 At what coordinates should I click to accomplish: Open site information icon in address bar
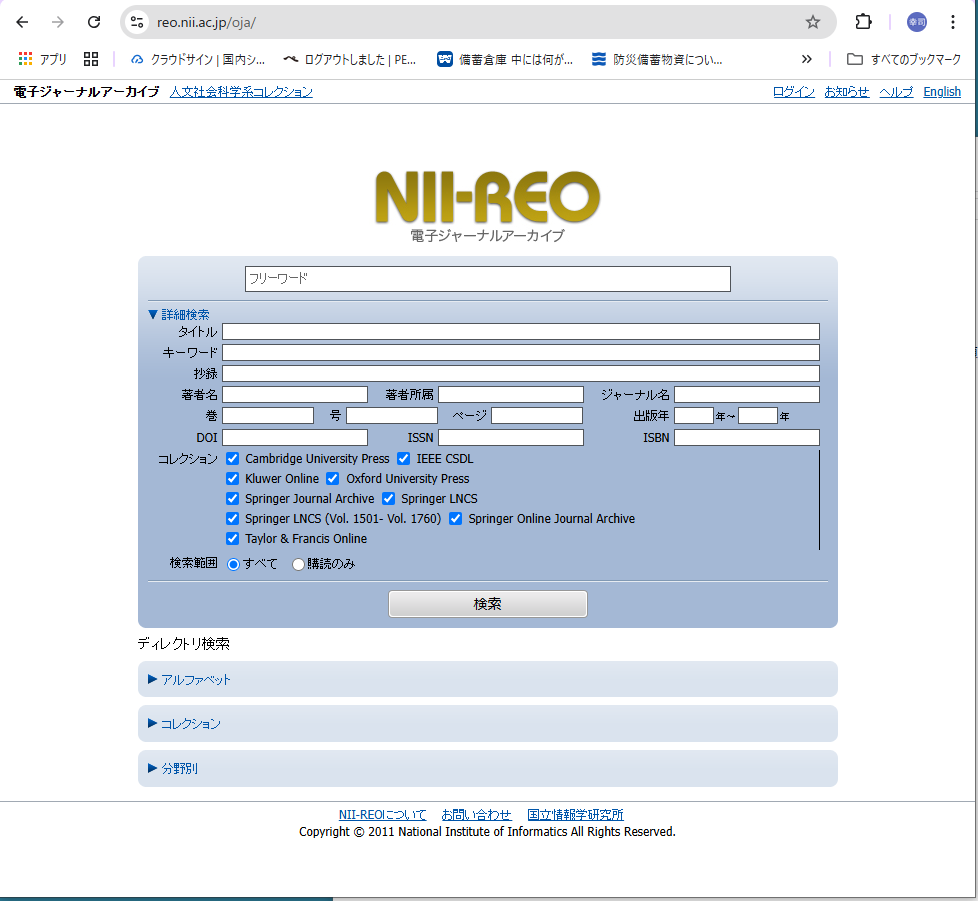point(137,22)
